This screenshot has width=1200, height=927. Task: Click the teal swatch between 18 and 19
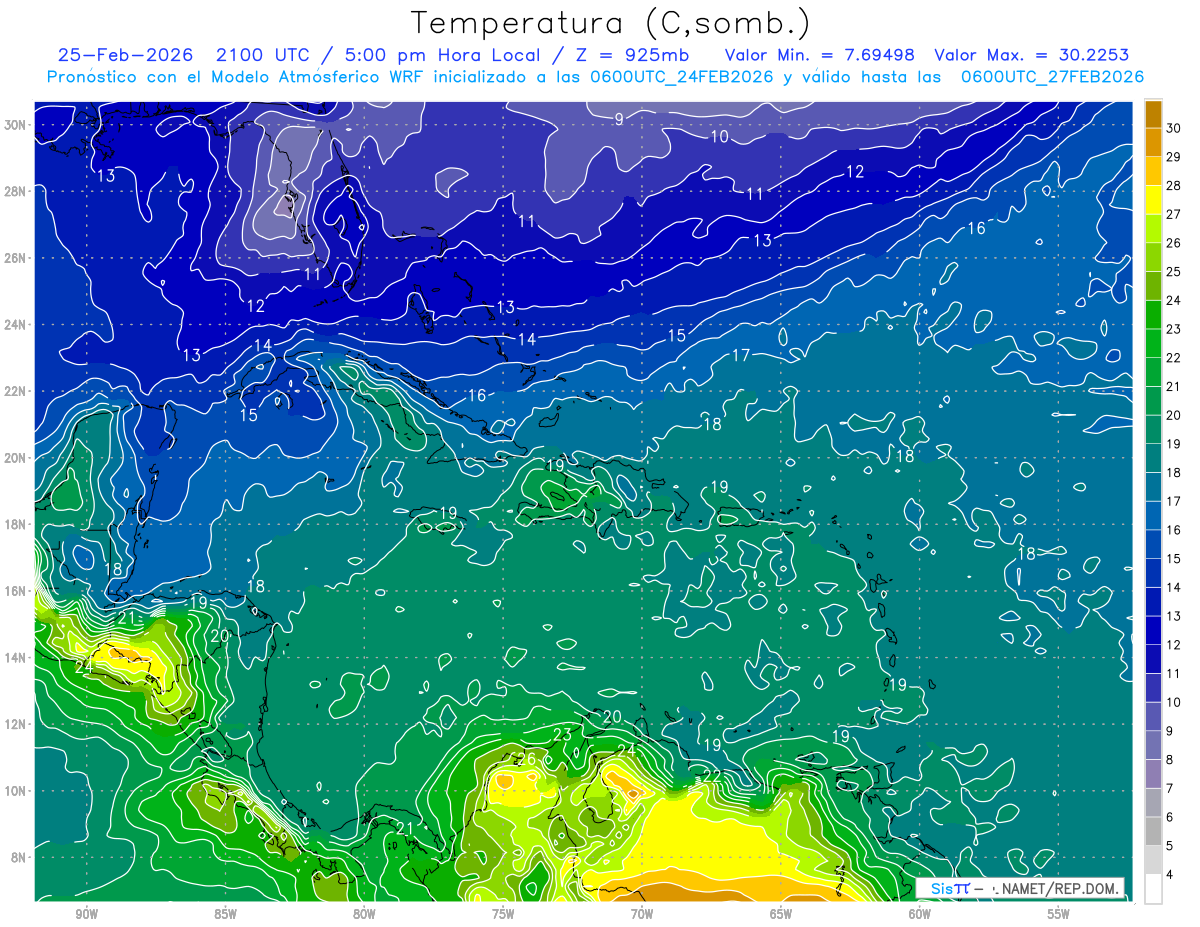click(1153, 459)
